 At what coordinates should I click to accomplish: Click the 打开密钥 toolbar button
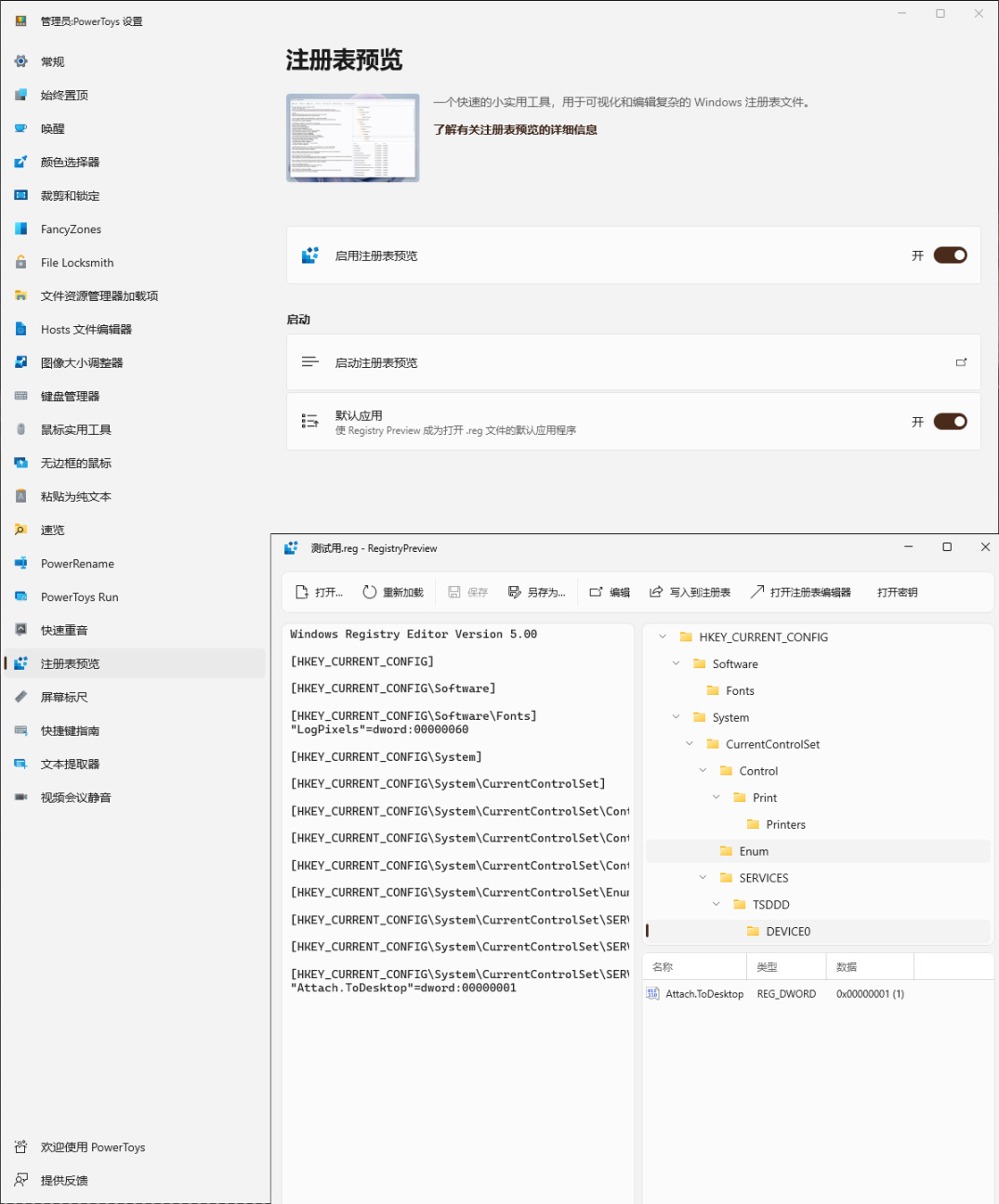click(897, 592)
